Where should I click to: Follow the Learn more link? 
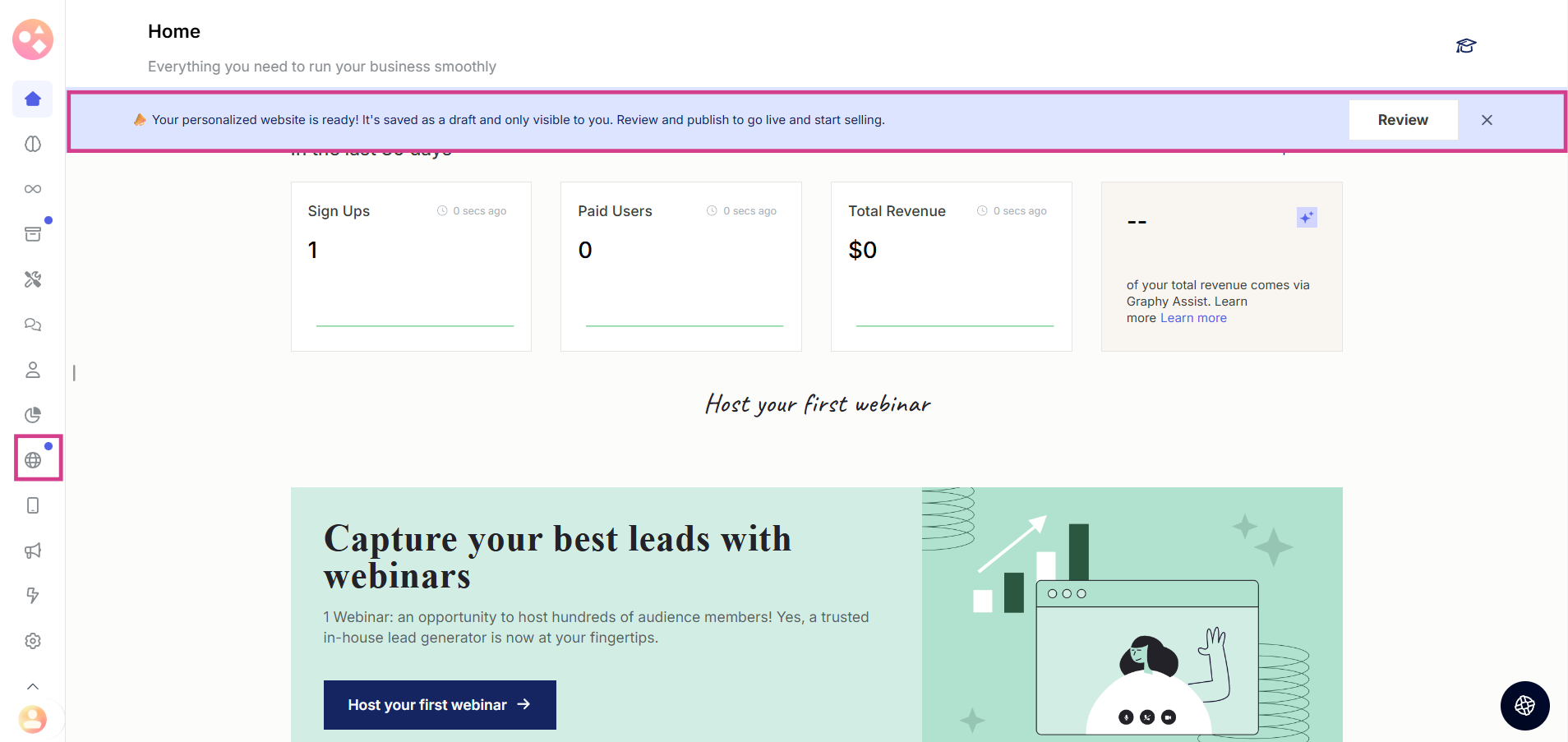click(1193, 318)
